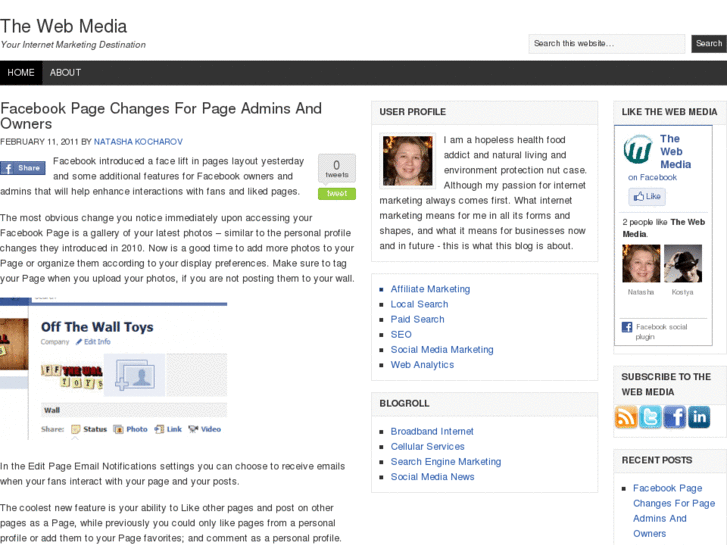Visit Social Media News blogroll link
This screenshot has height=545, width=727.
click(x=432, y=477)
